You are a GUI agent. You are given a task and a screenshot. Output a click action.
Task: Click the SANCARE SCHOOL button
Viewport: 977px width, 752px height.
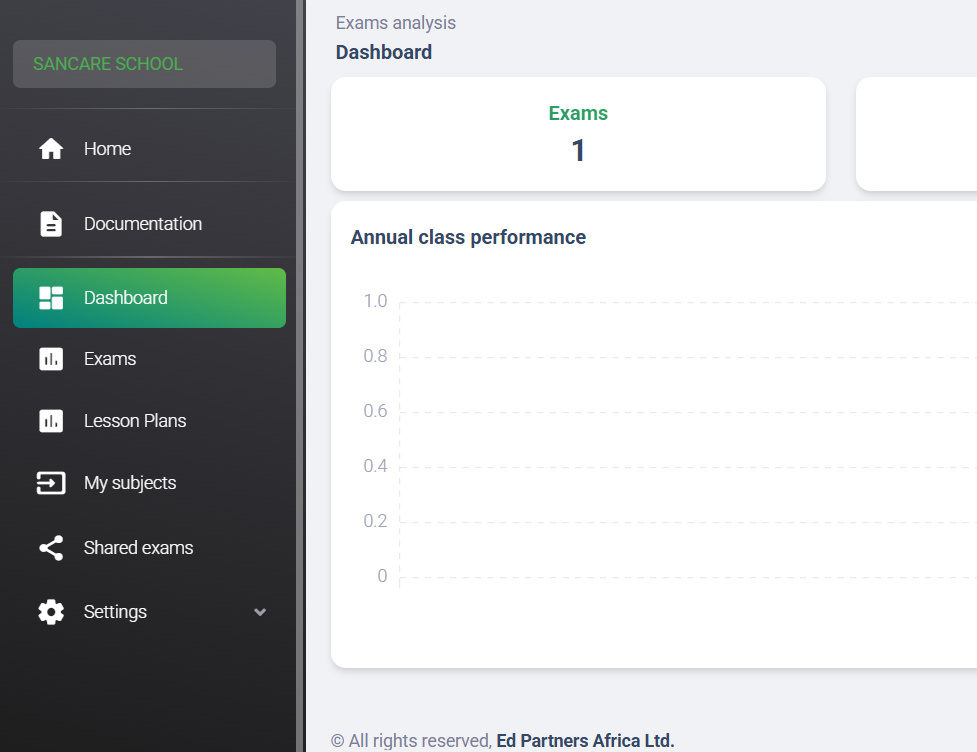pyautogui.click(x=144, y=64)
